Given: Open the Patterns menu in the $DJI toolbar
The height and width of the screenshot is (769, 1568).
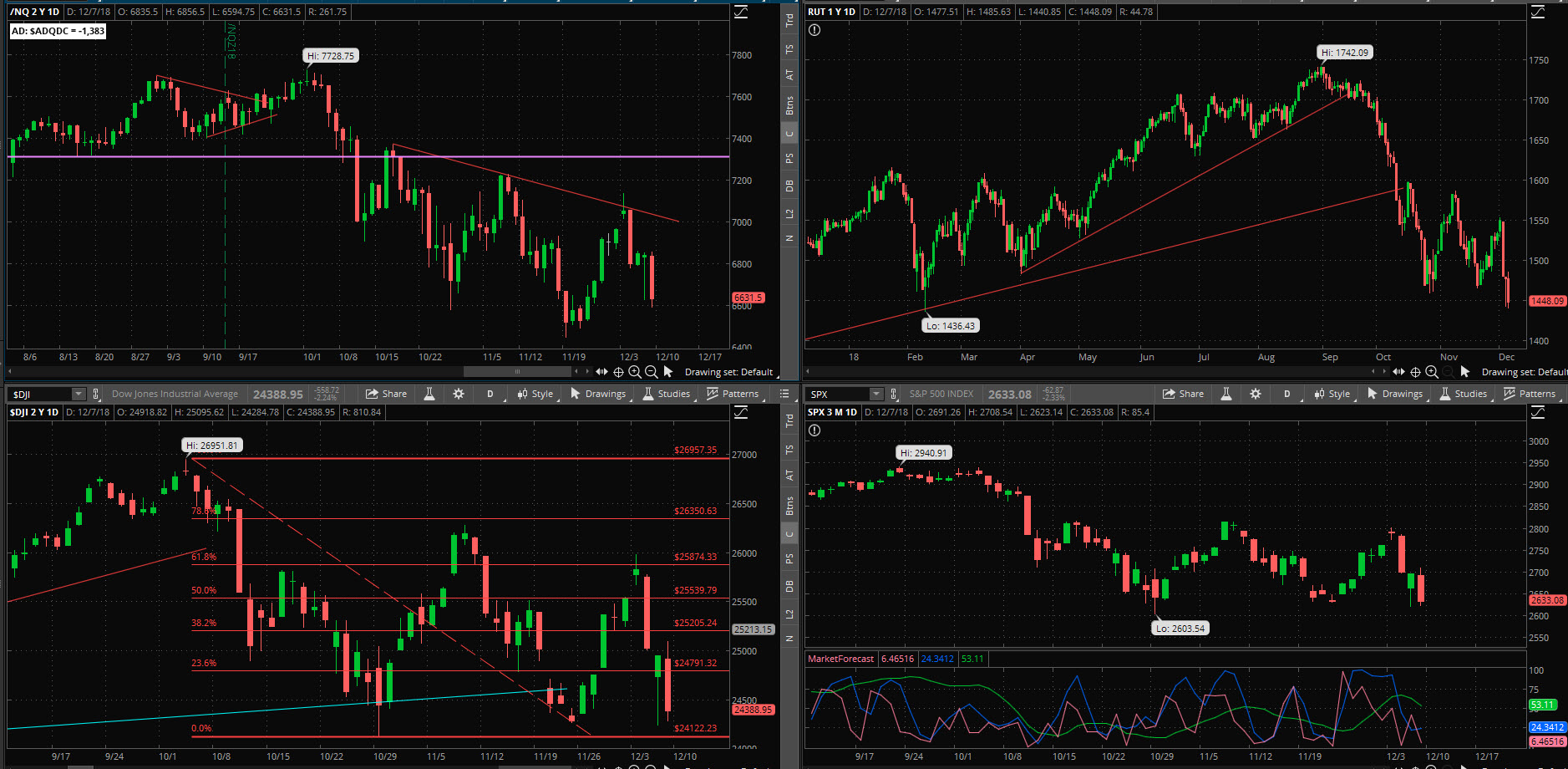Looking at the screenshot, I should [x=732, y=394].
